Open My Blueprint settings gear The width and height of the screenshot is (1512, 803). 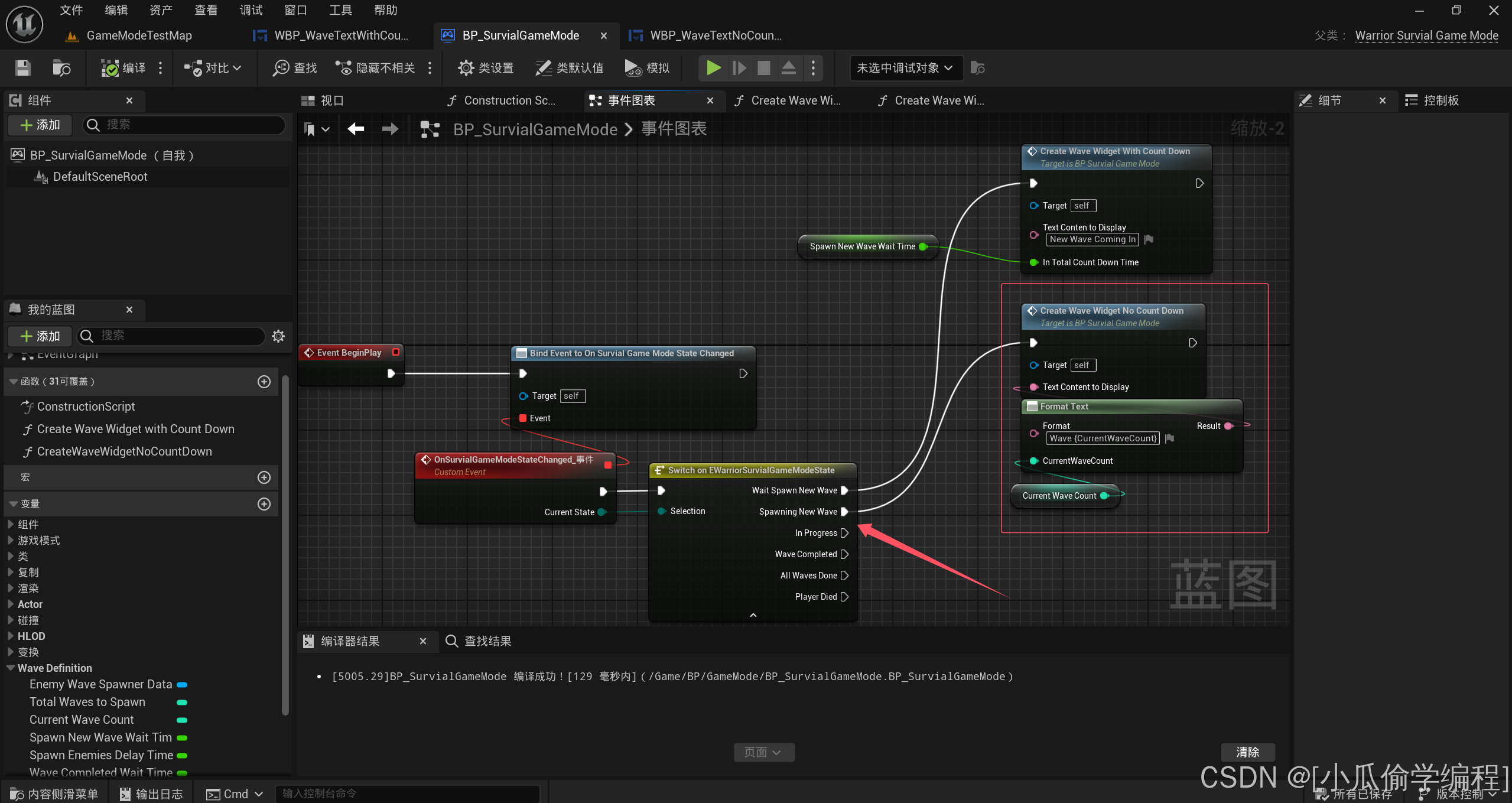pyautogui.click(x=278, y=336)
